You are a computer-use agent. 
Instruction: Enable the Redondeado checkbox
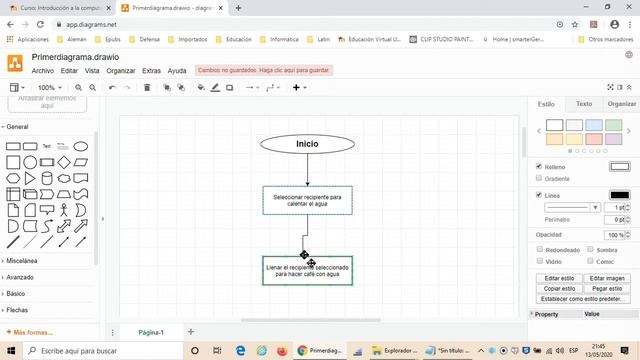540,249
